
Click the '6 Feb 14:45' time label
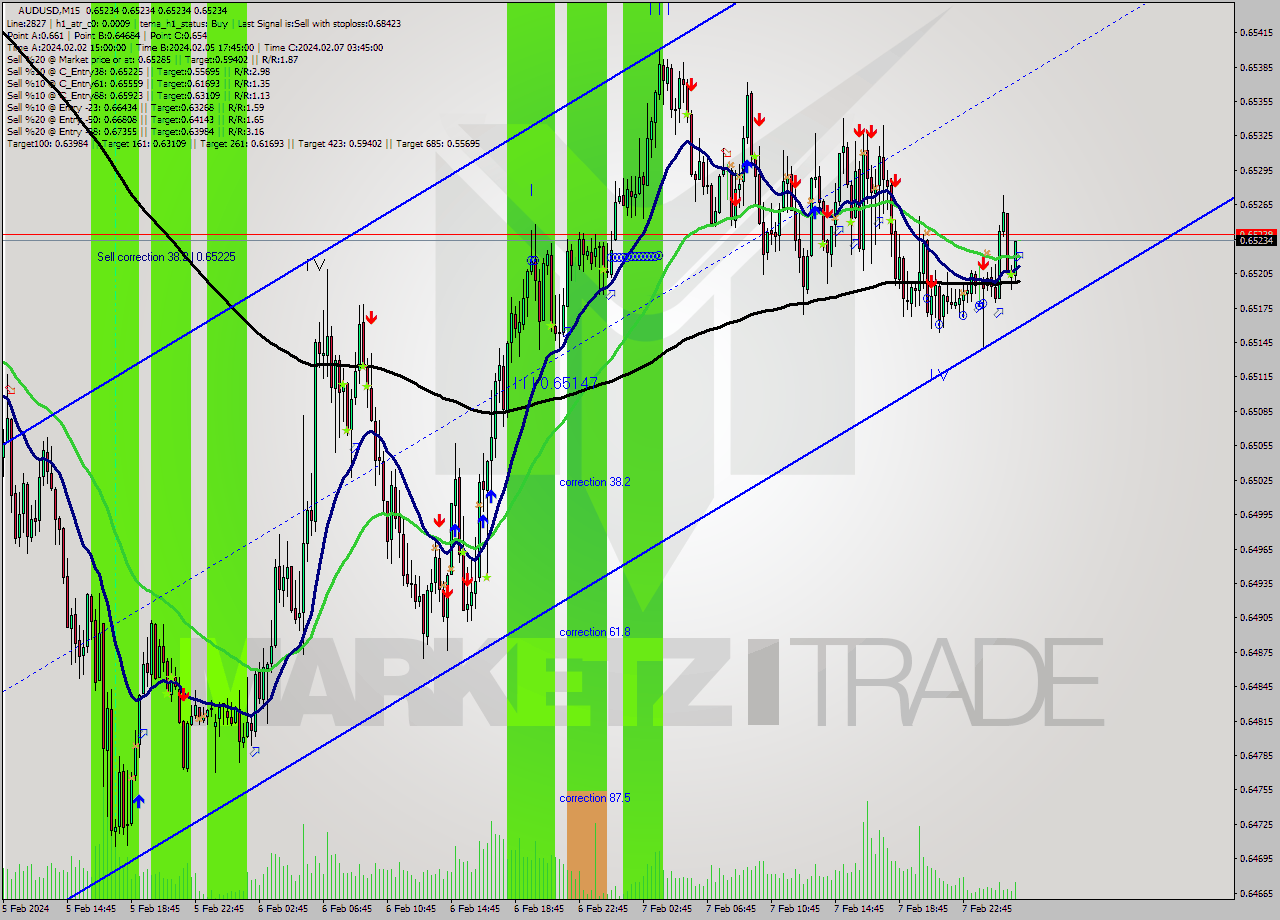coord(475,909)
